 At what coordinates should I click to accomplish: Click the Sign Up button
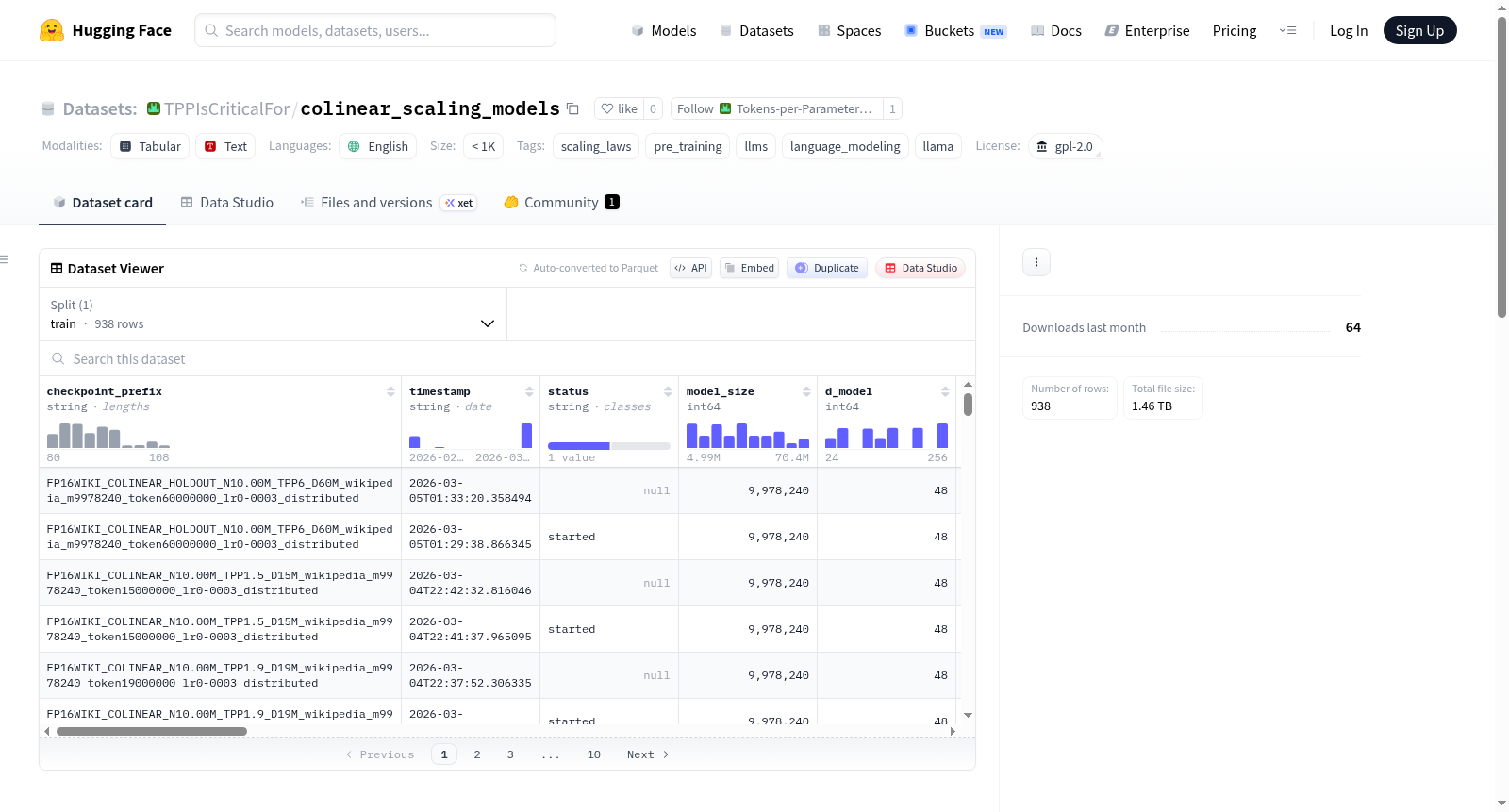click(x=1419, y=30)
